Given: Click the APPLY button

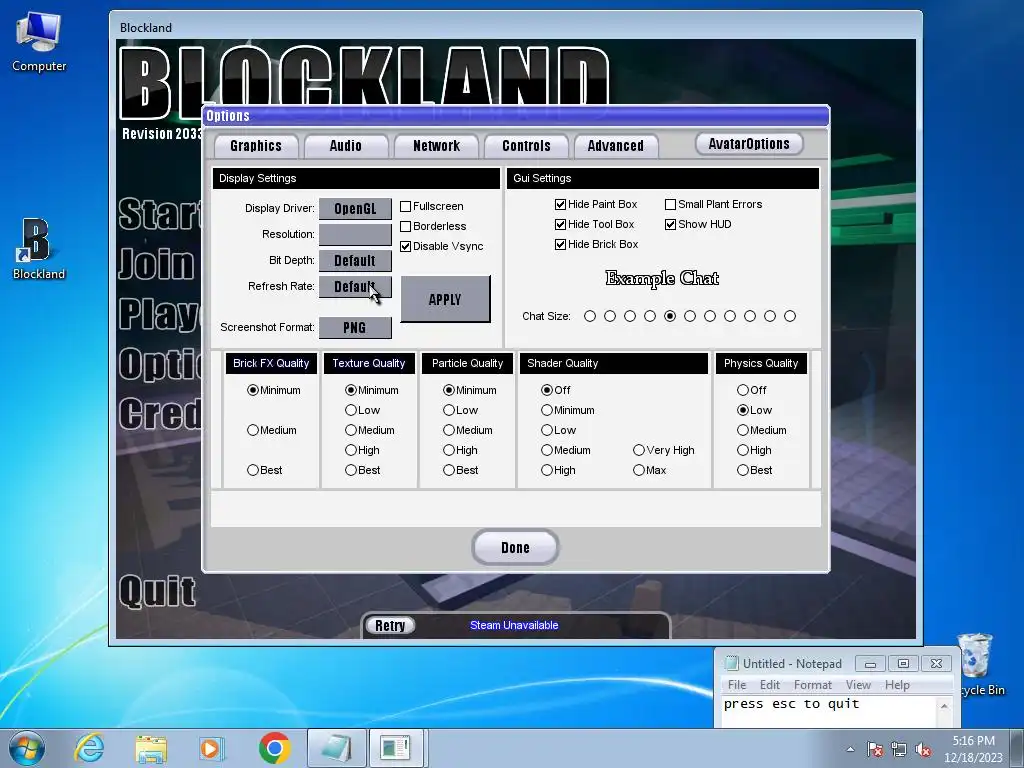Looking at the screenshot, I should coord(445,299).
